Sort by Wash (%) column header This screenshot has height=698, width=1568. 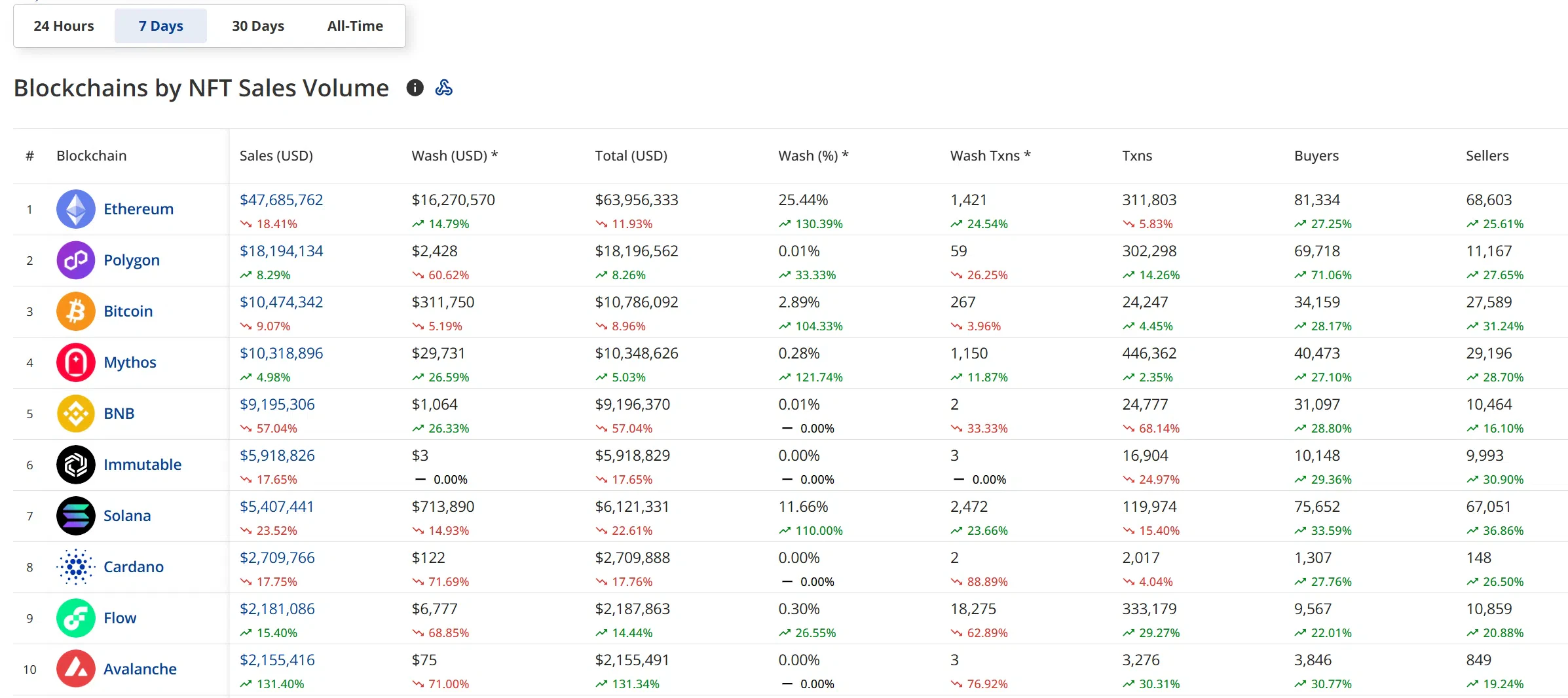click(813, 156)
